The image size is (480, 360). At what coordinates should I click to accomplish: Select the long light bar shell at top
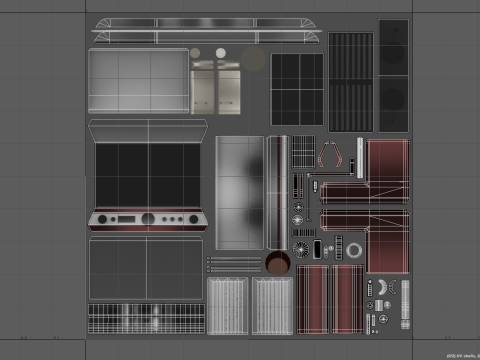tap(207, 31)
